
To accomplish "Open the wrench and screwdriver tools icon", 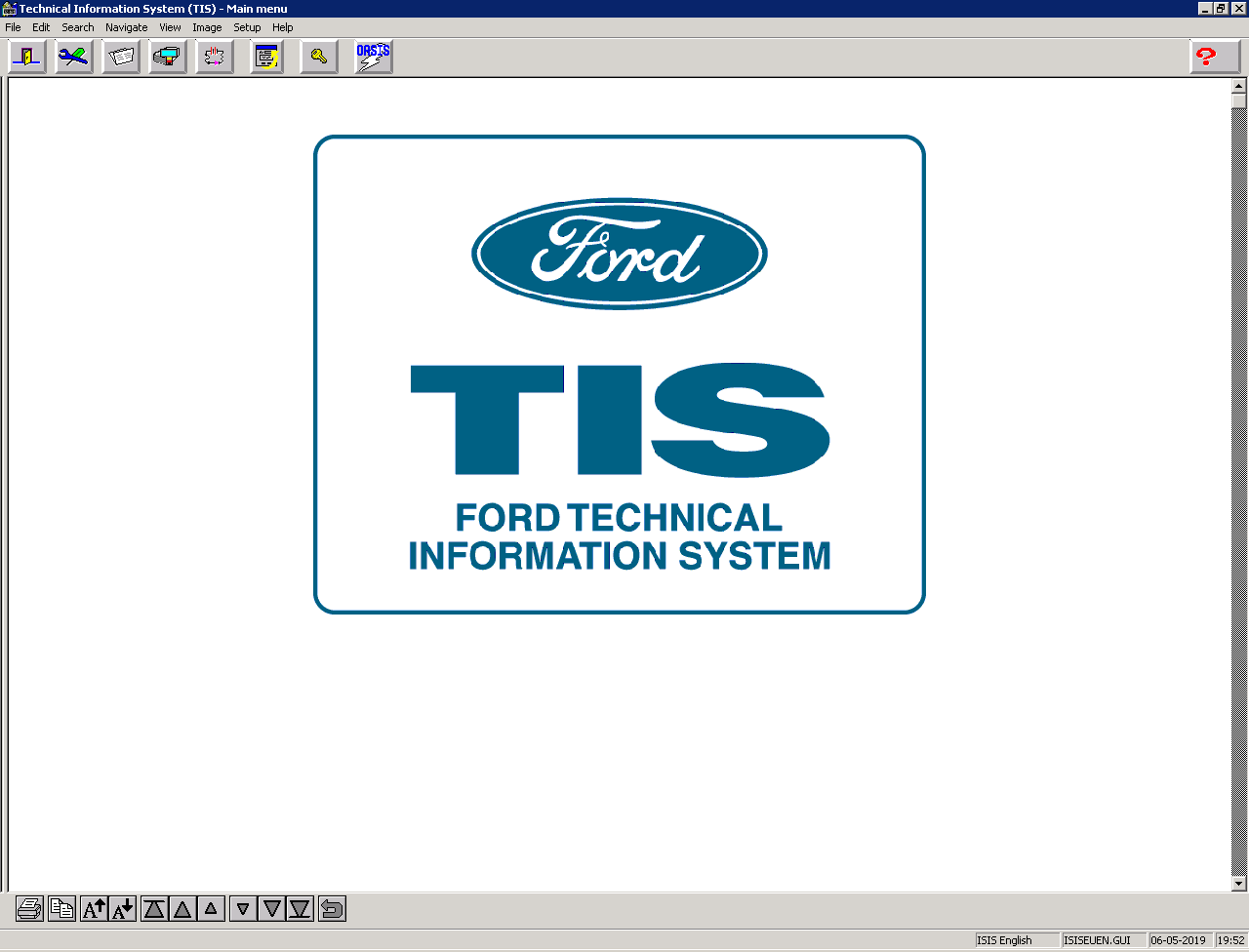I will point(74,57).
